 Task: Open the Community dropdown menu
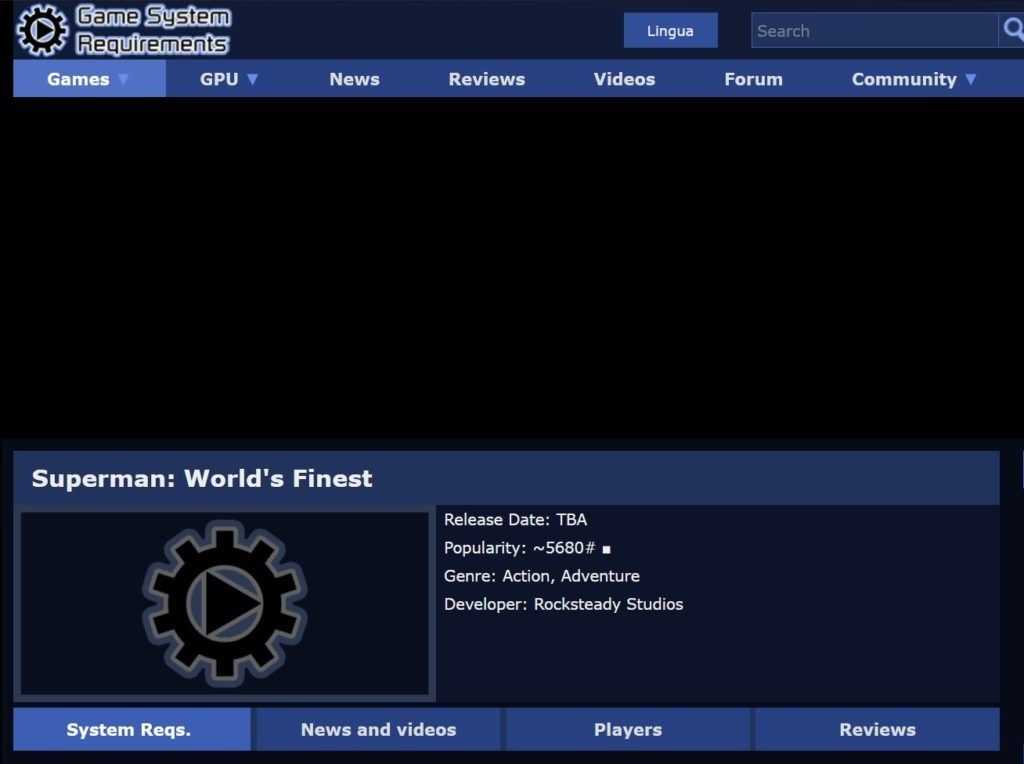pyautogui.click(x=914, y=79)
